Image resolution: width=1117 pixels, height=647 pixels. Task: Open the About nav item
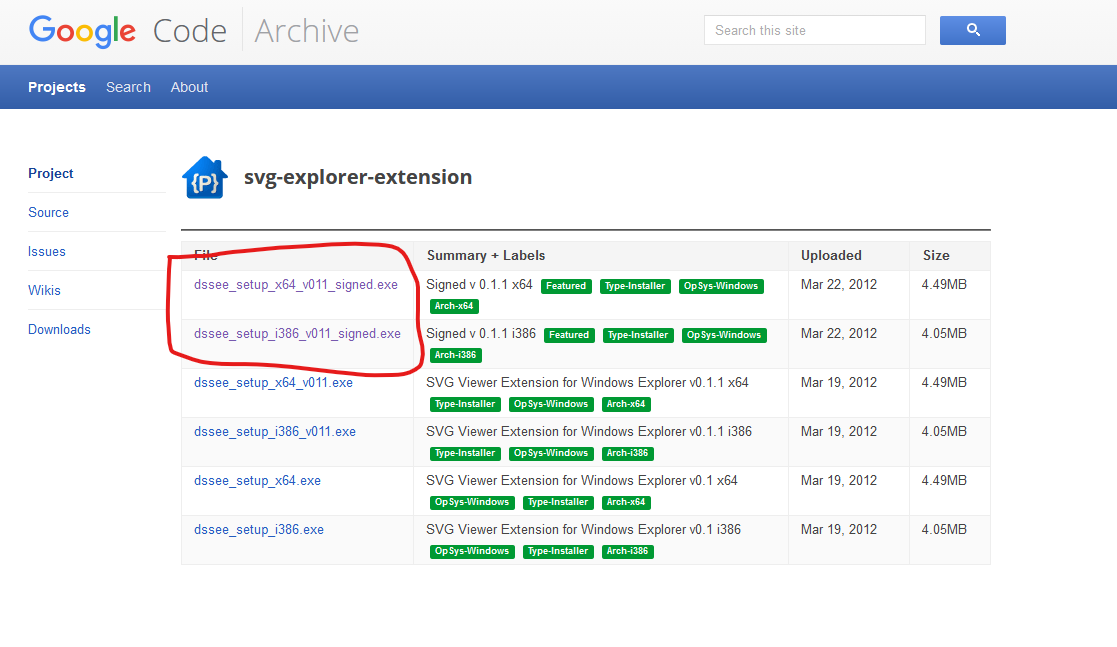click(x=189, y=87)
